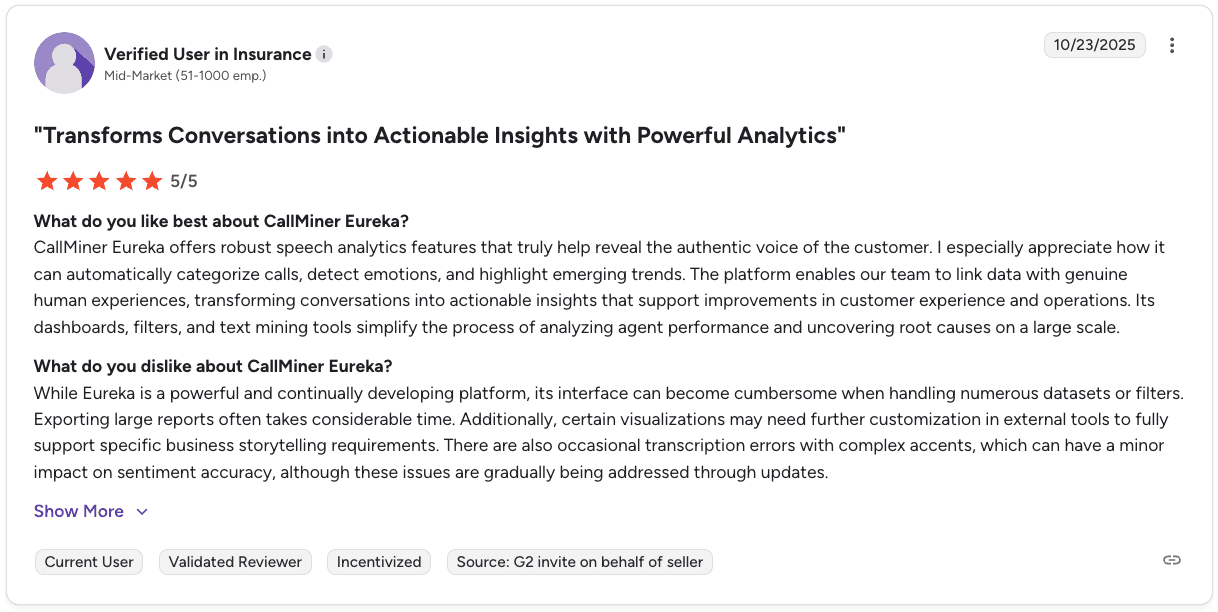
Task: Click the 10/23/2025 date badge
Action: pyautogui.click(x=1095, y=45)
